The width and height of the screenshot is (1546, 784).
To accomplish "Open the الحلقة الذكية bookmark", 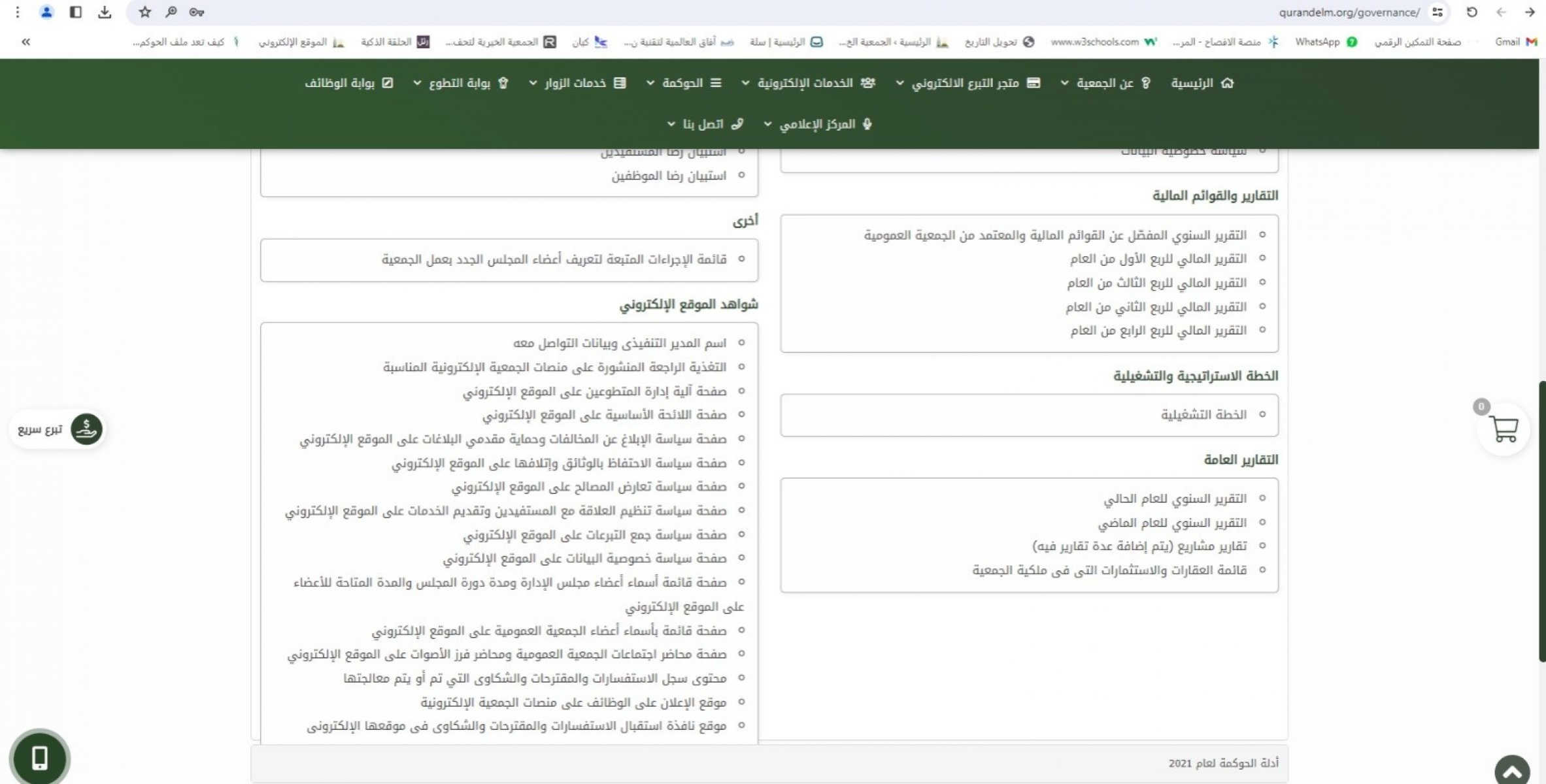I will click(395, 42).
